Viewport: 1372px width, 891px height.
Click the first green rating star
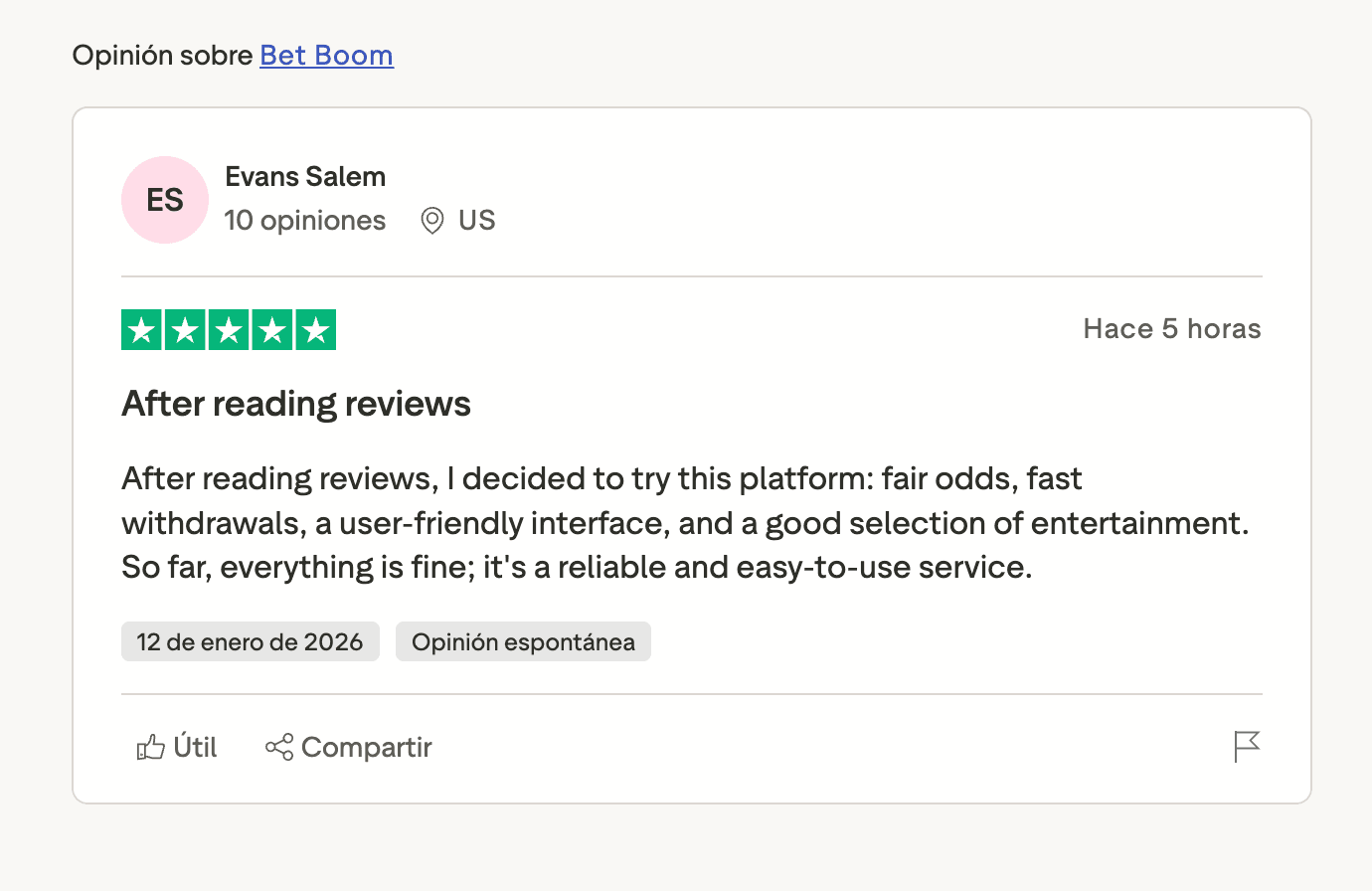point(141,330)
